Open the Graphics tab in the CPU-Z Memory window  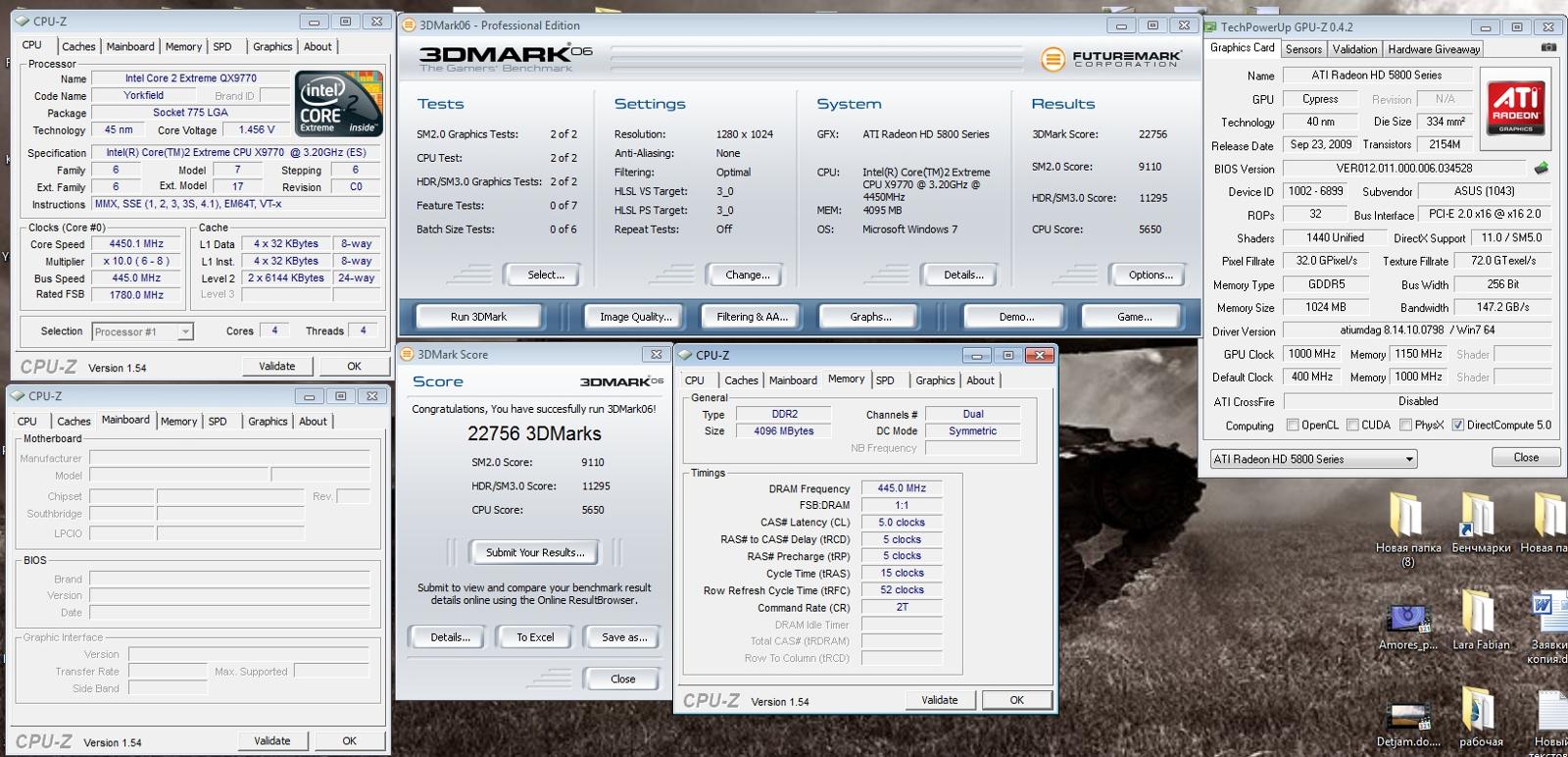point(935,380)
